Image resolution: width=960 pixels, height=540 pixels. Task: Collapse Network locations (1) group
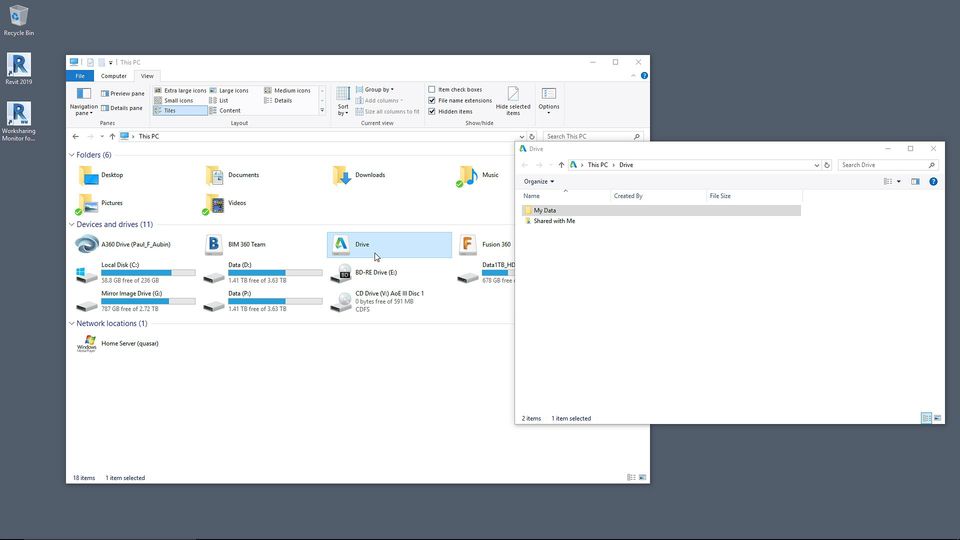coord(72,323)
